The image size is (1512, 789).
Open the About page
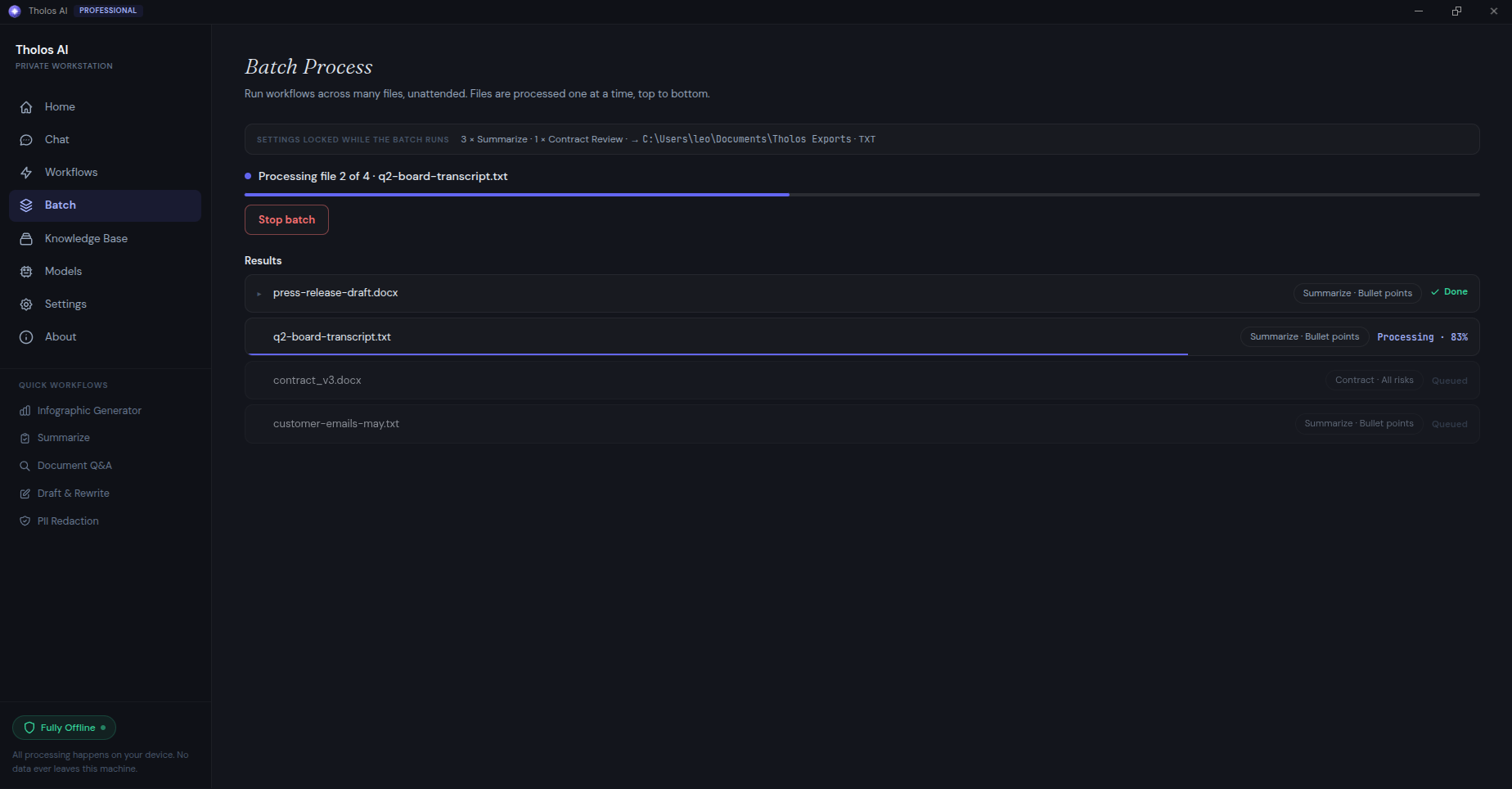(105, 337)
